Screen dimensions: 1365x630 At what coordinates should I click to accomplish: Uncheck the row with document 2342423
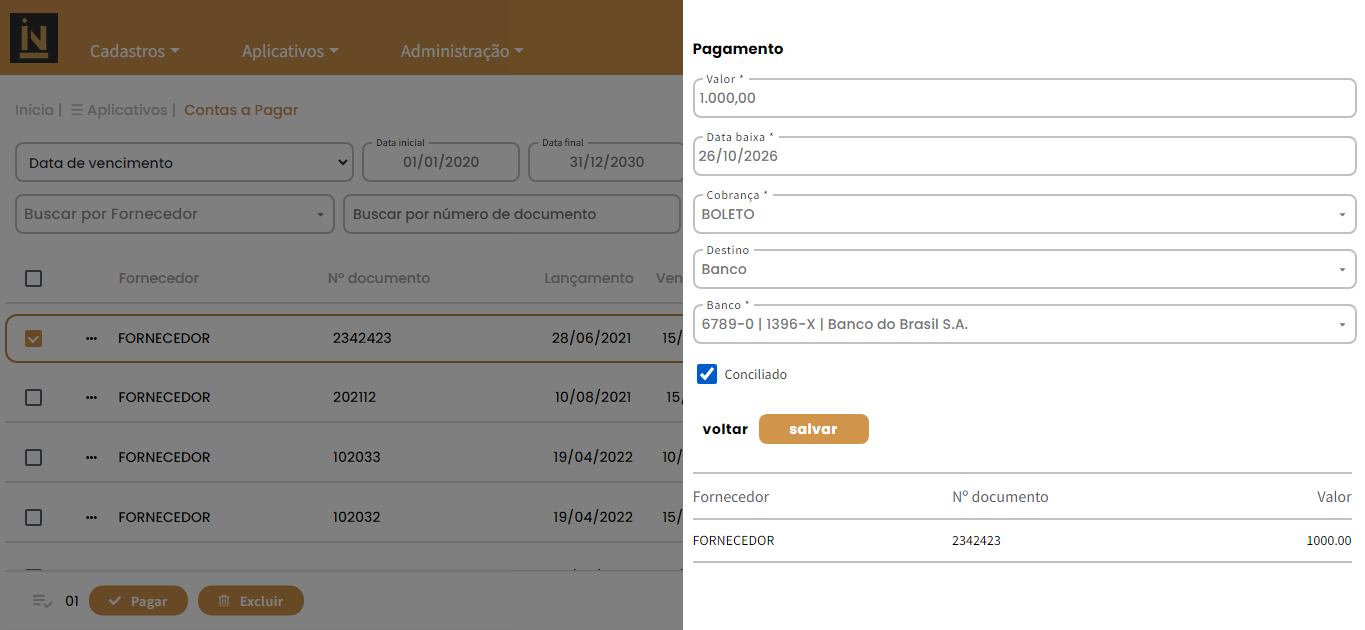[x=33, y=338]
